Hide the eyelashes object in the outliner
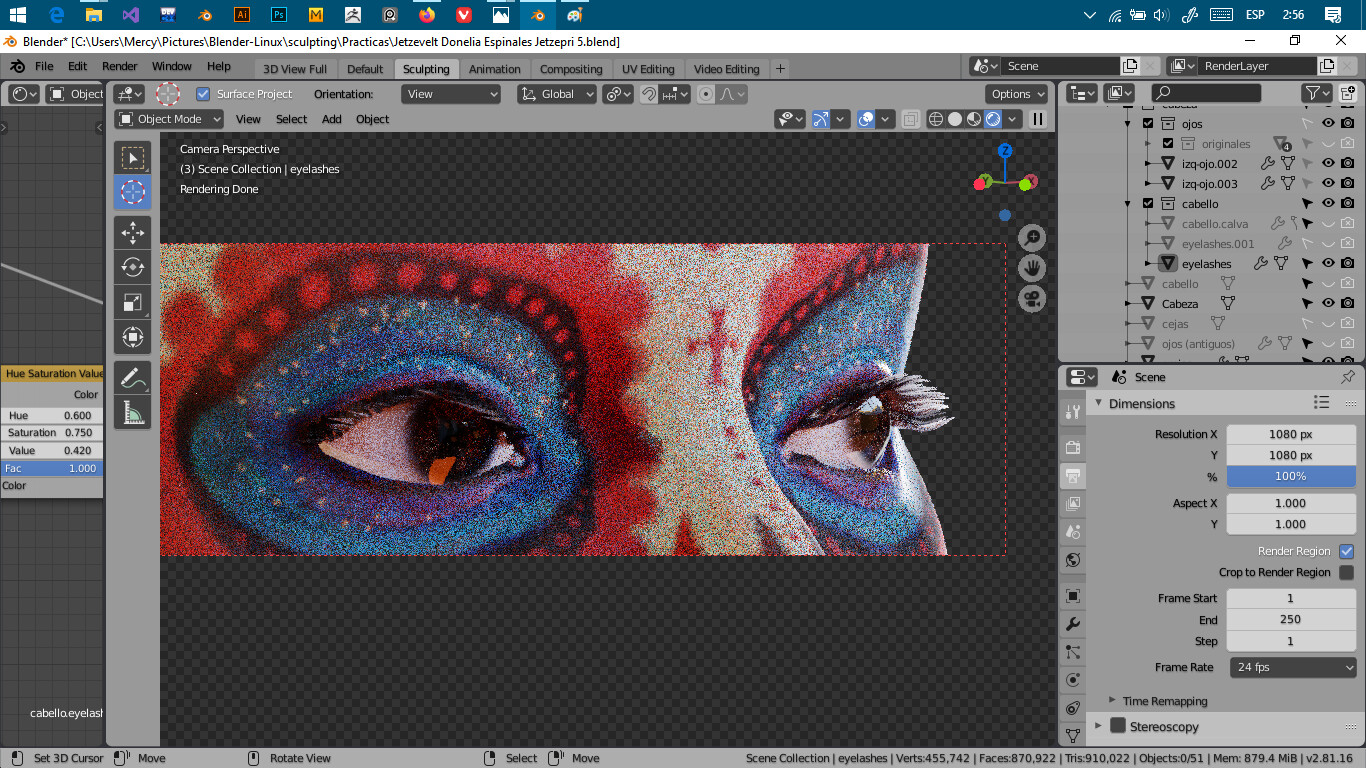Image resolution: width=1366 pixels, height=768 pixels. coord(1328,264)
